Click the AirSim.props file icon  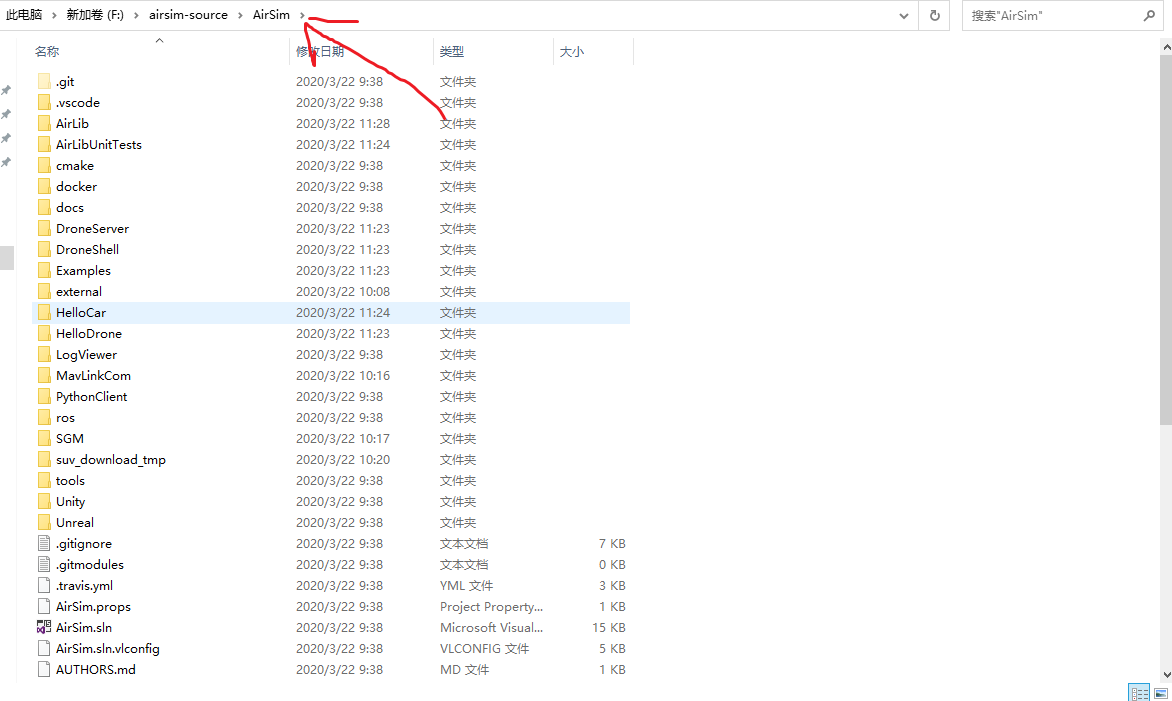coord(44,606)
